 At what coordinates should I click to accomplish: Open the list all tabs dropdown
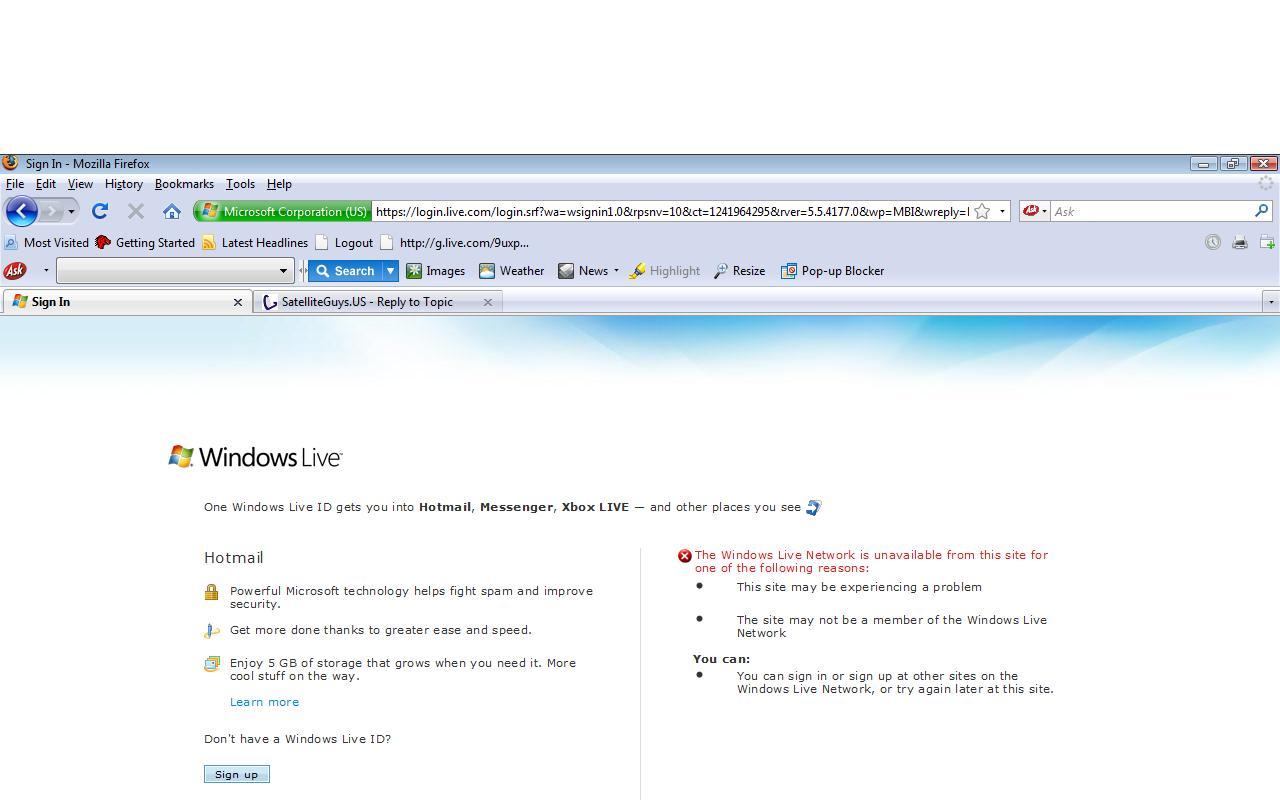pos(1271,301)
